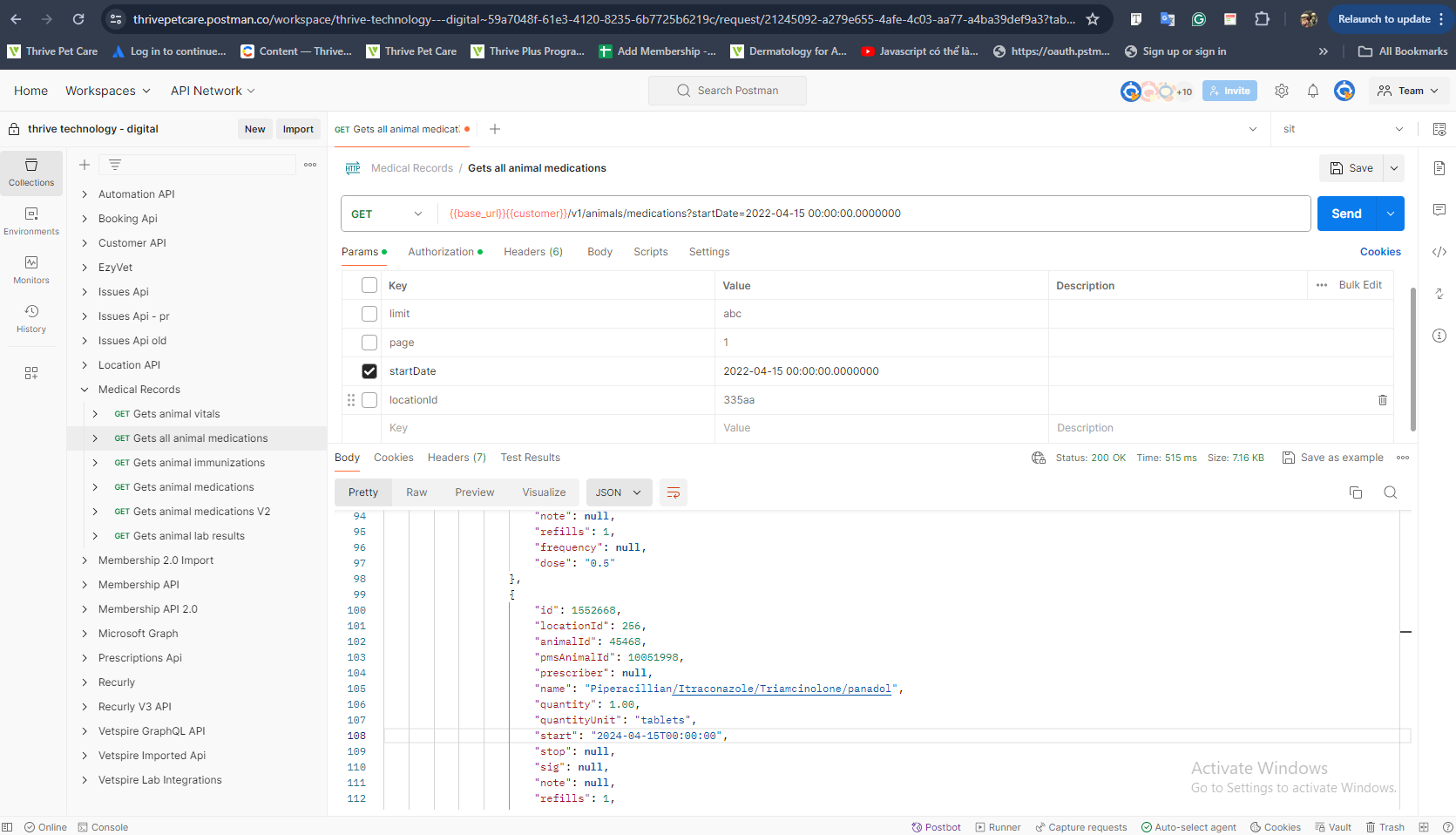Screen dimensions: 1456x835
Task: Open Trash in status bar
Action: (x=1385, y=827)
